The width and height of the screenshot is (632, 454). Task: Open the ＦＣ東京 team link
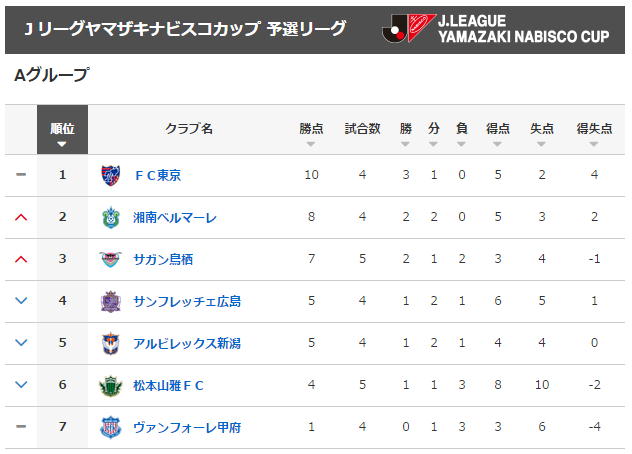click(157, 176)
